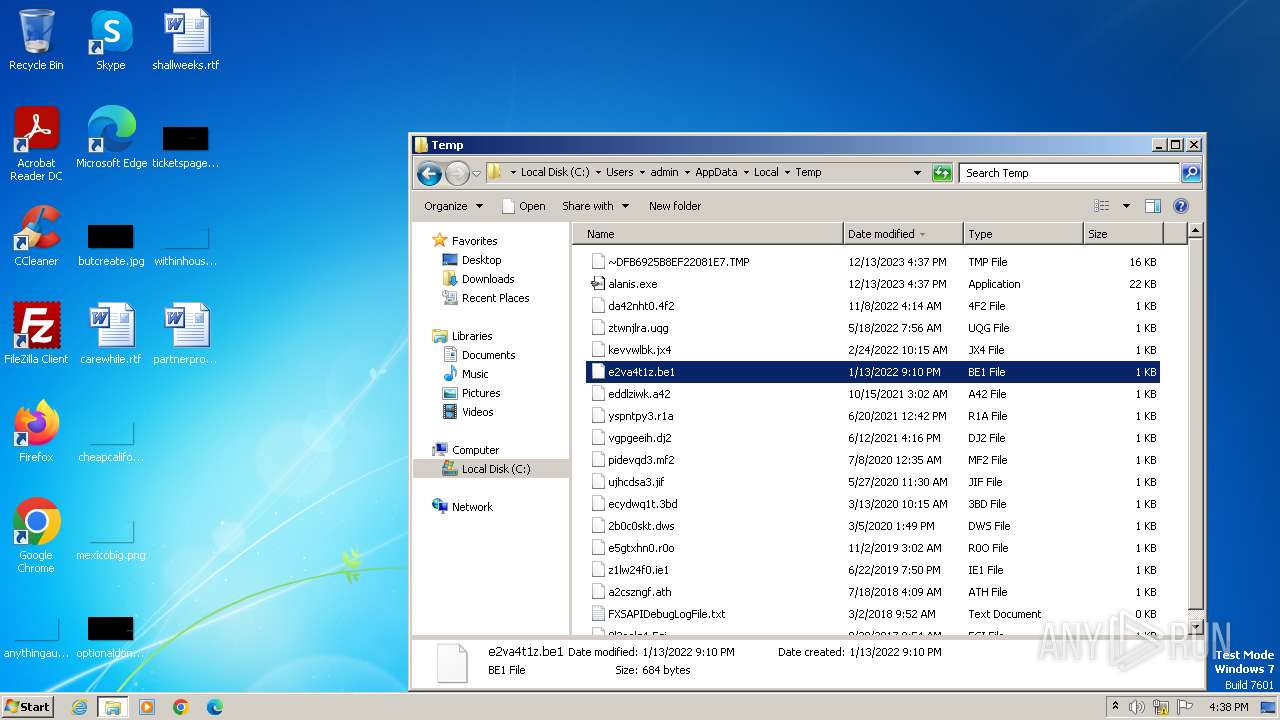
Task: Open Recycle Bin desktop icon
Action: pos(36,41)
